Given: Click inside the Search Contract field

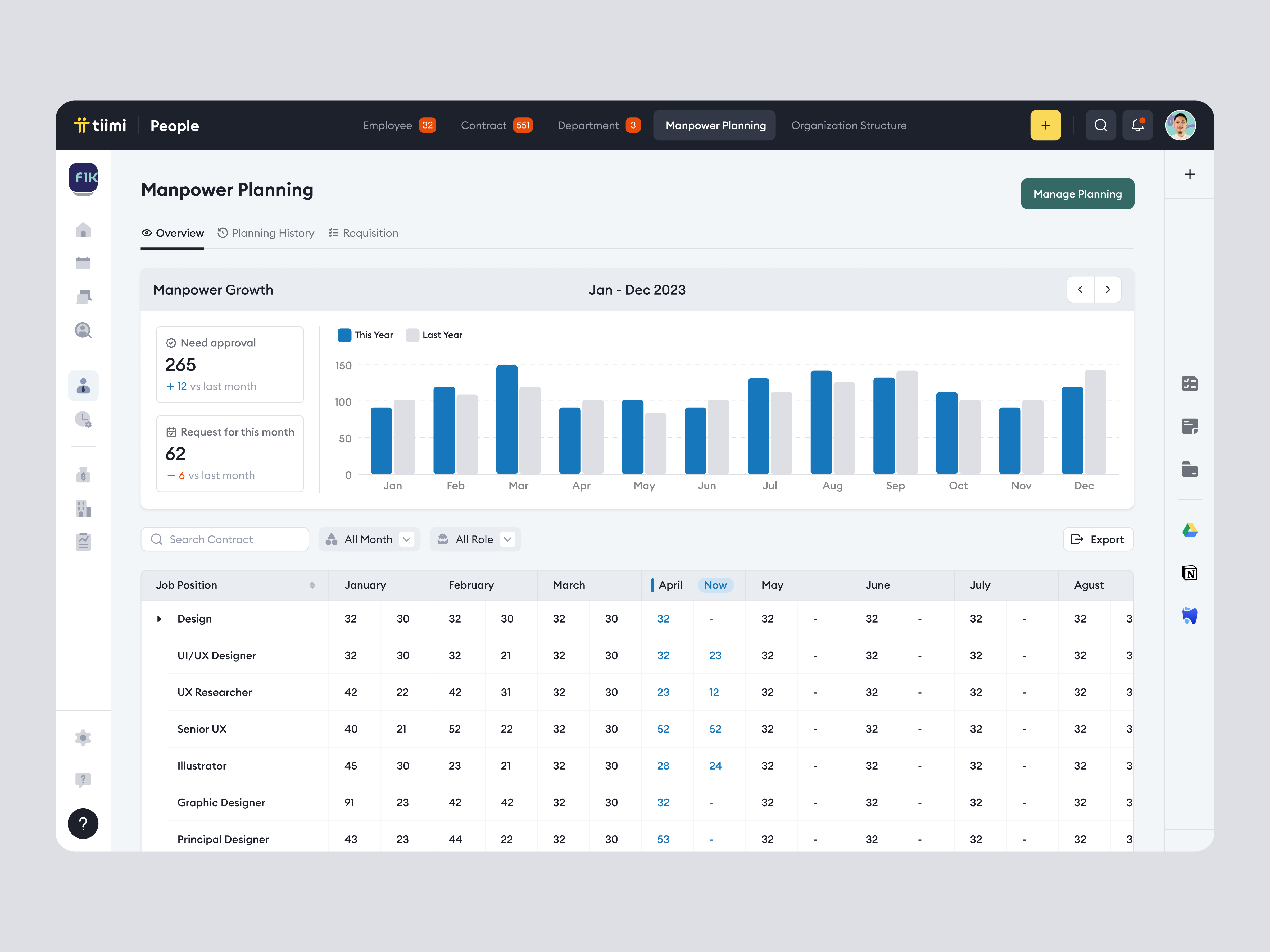Looking at the screenshot, I should click(x=224, y=539).
